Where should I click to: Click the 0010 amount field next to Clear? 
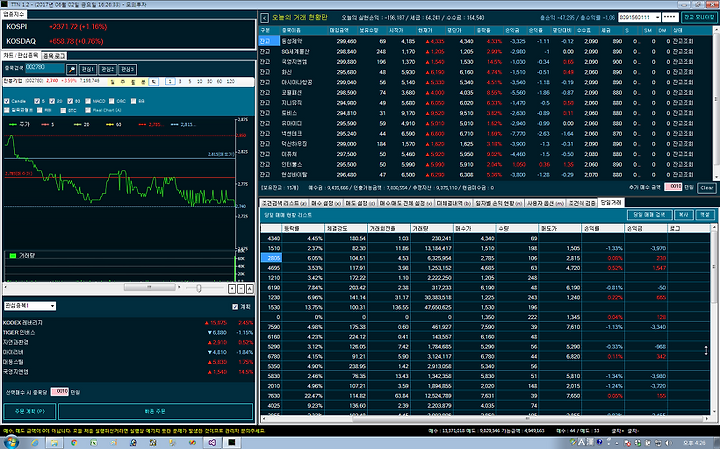(x=673, y=187)
